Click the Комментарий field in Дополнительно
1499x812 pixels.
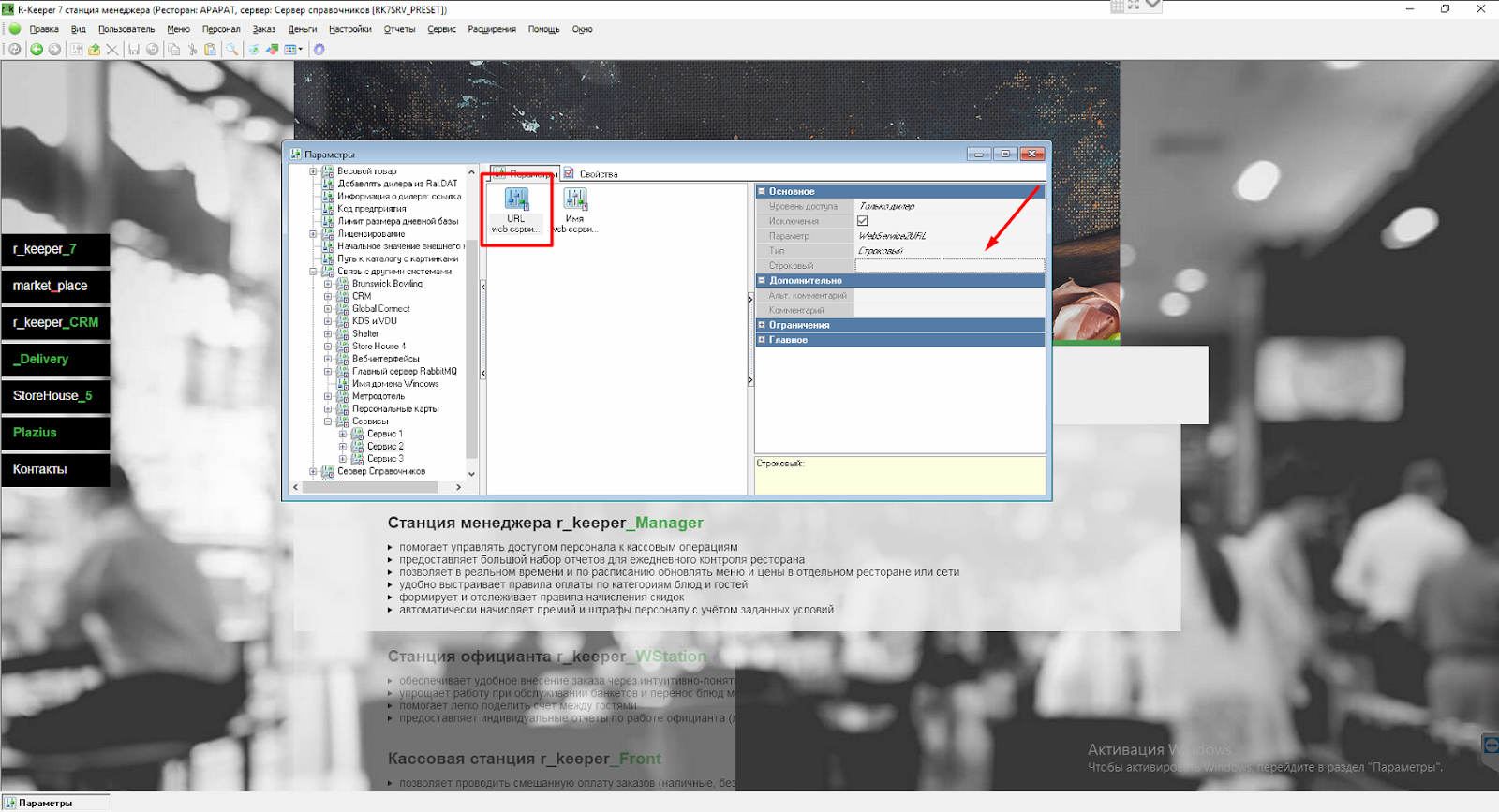pos(949,310)
